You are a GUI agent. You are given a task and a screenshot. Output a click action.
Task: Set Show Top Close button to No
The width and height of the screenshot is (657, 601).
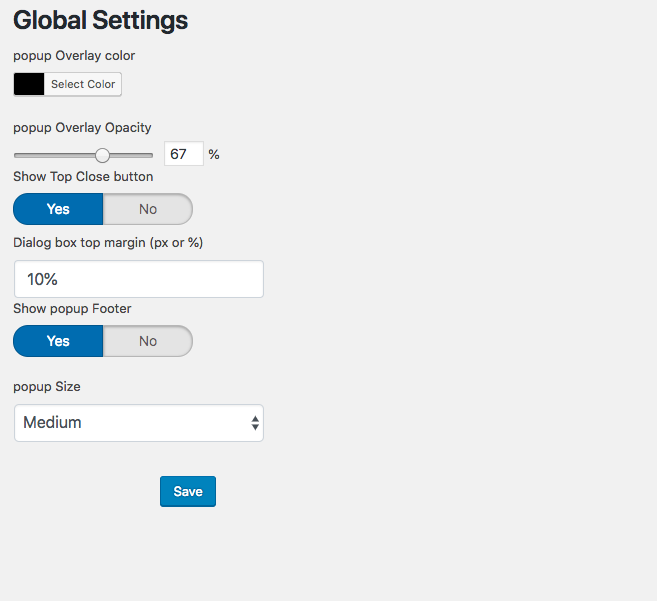[148, 209]
